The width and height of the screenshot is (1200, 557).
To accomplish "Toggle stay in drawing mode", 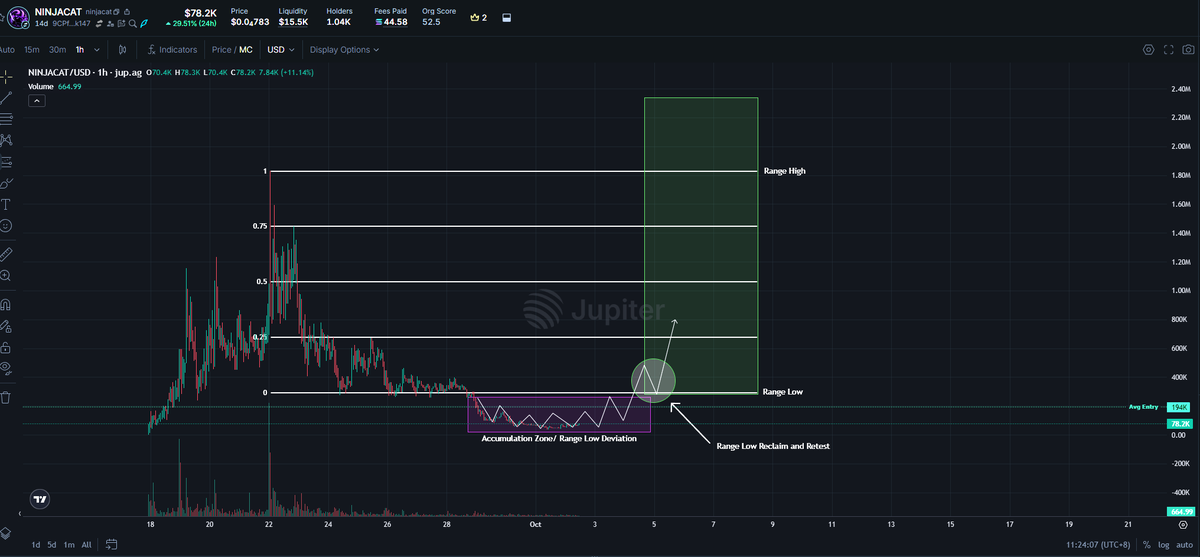I will tap(6, 326).
